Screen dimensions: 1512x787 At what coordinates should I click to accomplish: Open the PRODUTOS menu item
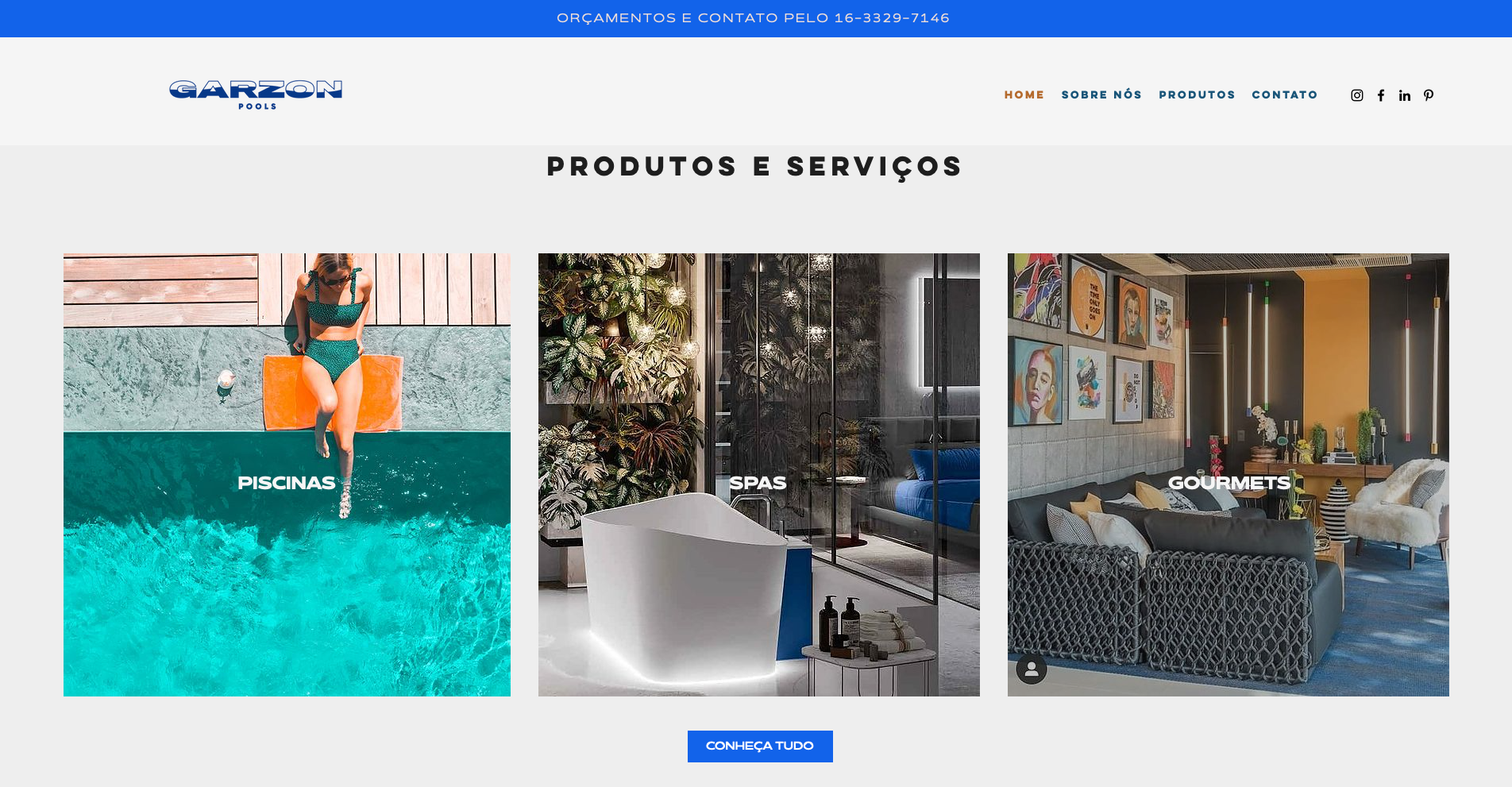1197,95
